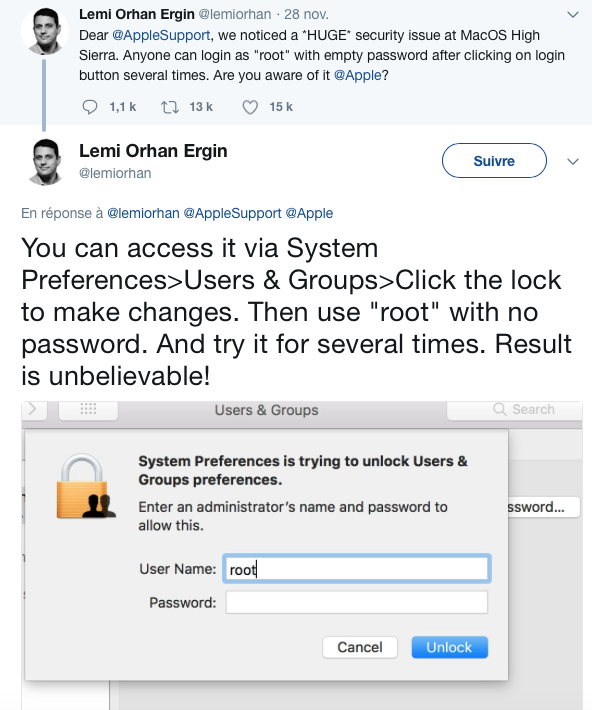
Task: Click the forward arrow in the Users & Groups toolbar
Action: [33, 409]
